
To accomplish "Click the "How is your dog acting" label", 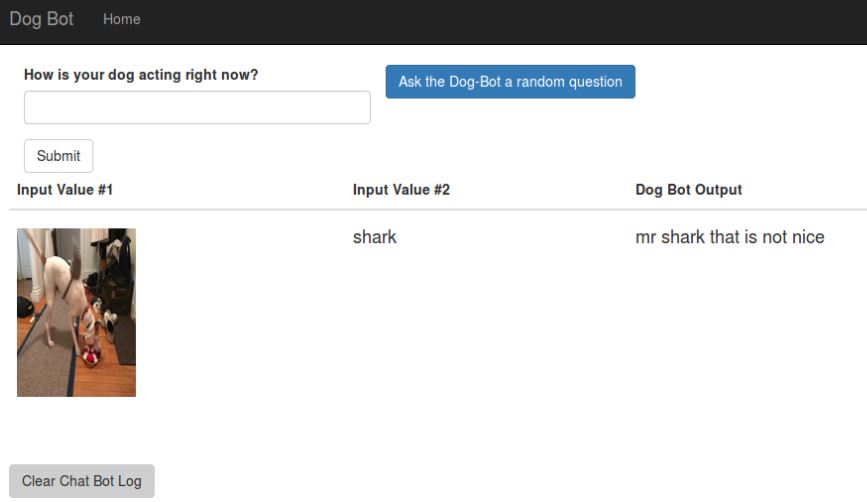I will point(141,75).
